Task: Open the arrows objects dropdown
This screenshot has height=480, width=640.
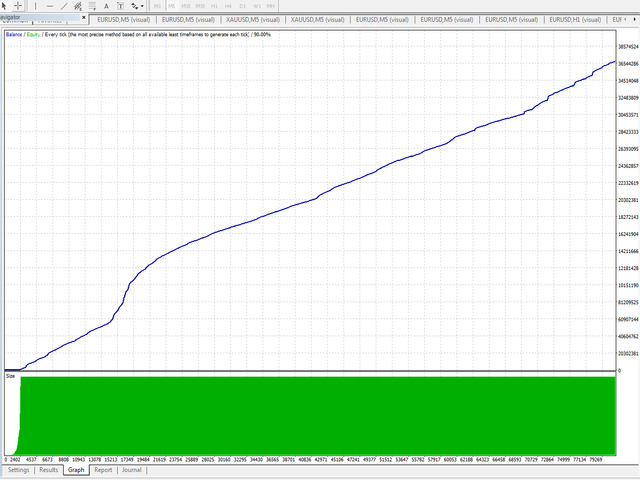Action: 137,6
